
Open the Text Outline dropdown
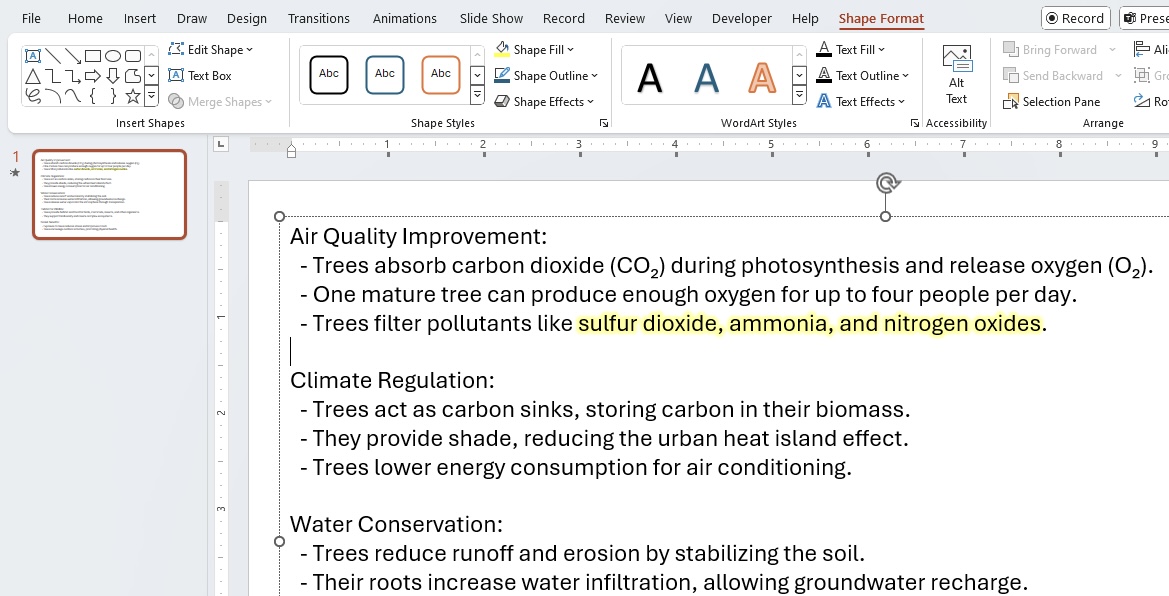[863, 75]
